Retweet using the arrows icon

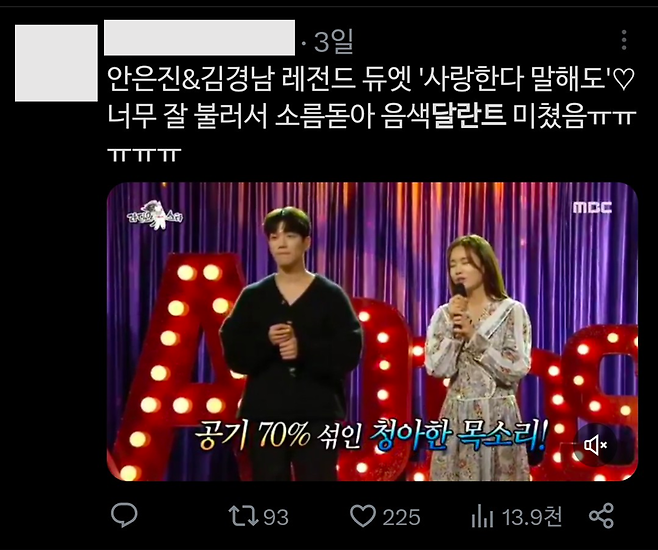(243, 516)
